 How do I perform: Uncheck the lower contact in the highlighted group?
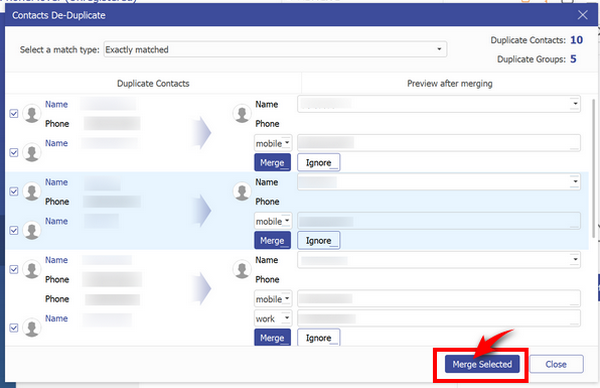[x=14, y=230]
